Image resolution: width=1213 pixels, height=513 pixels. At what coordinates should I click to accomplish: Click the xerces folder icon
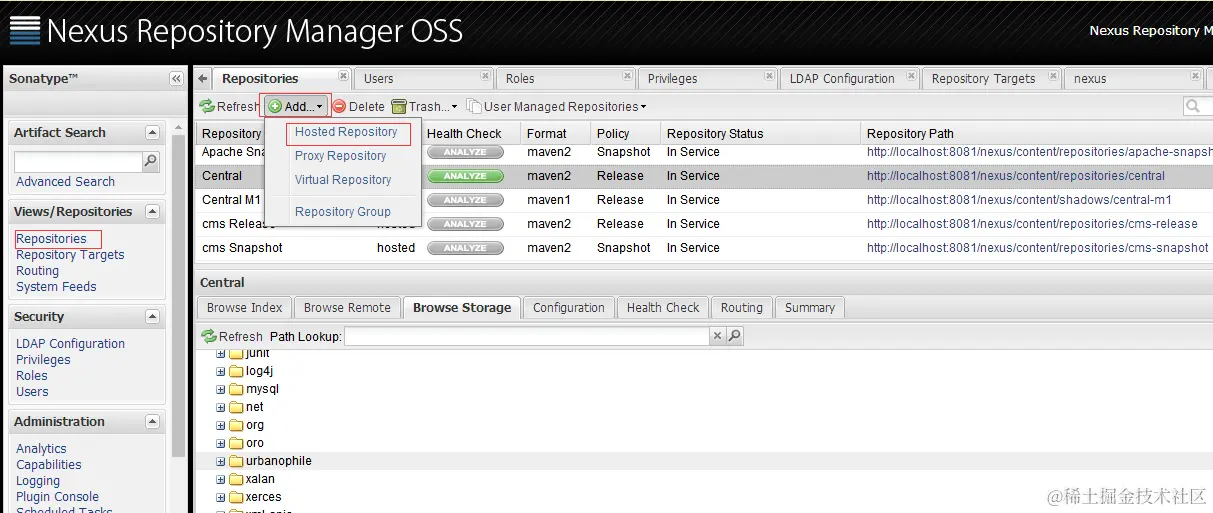tap(236, 497)
